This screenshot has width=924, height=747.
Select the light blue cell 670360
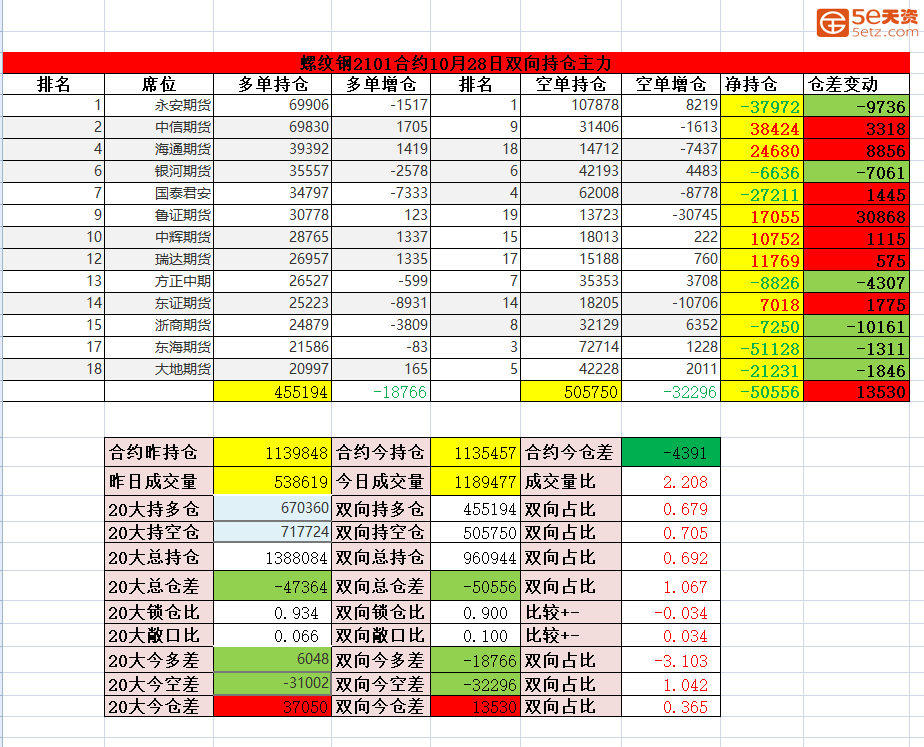click(x=273, y=508)
